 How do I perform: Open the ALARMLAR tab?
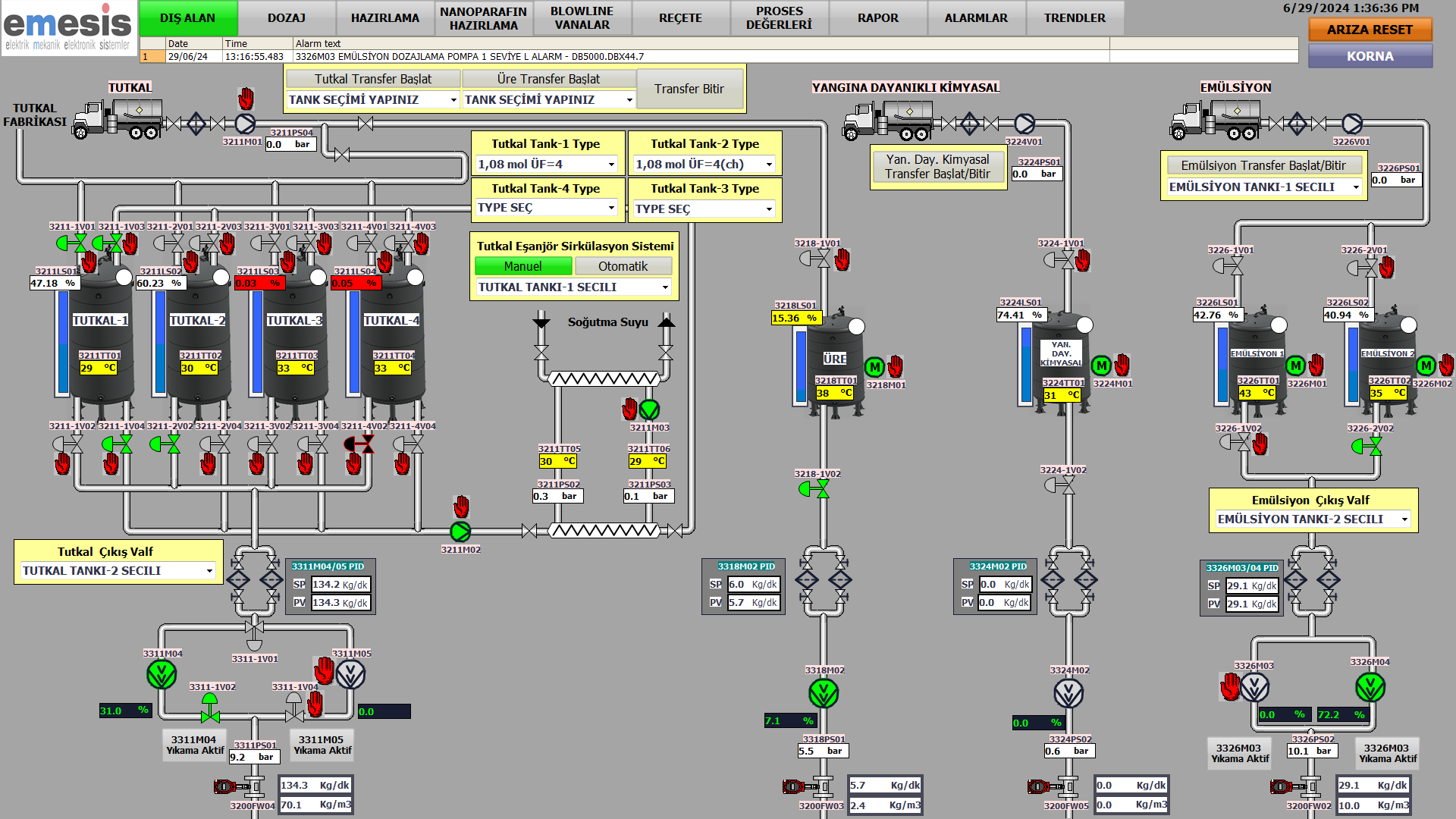point(976,18)
